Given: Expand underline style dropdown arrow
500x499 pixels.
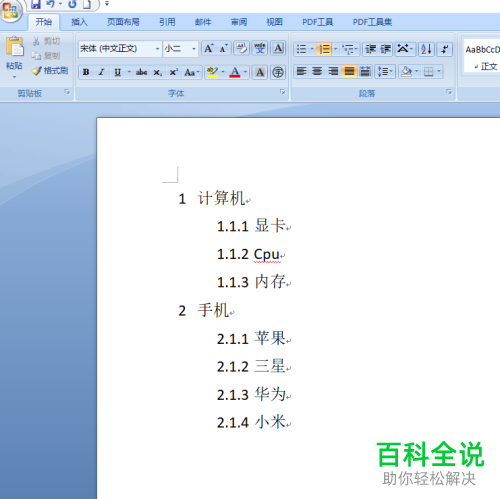Looking at the screenshot, I should point(129,72).
